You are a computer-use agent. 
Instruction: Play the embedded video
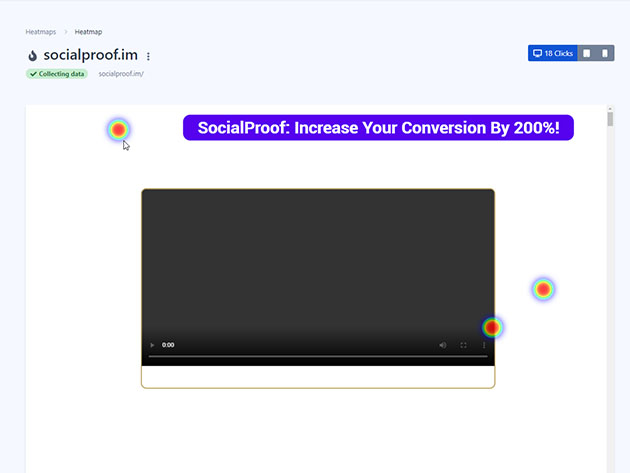click(x=152, y=345)
